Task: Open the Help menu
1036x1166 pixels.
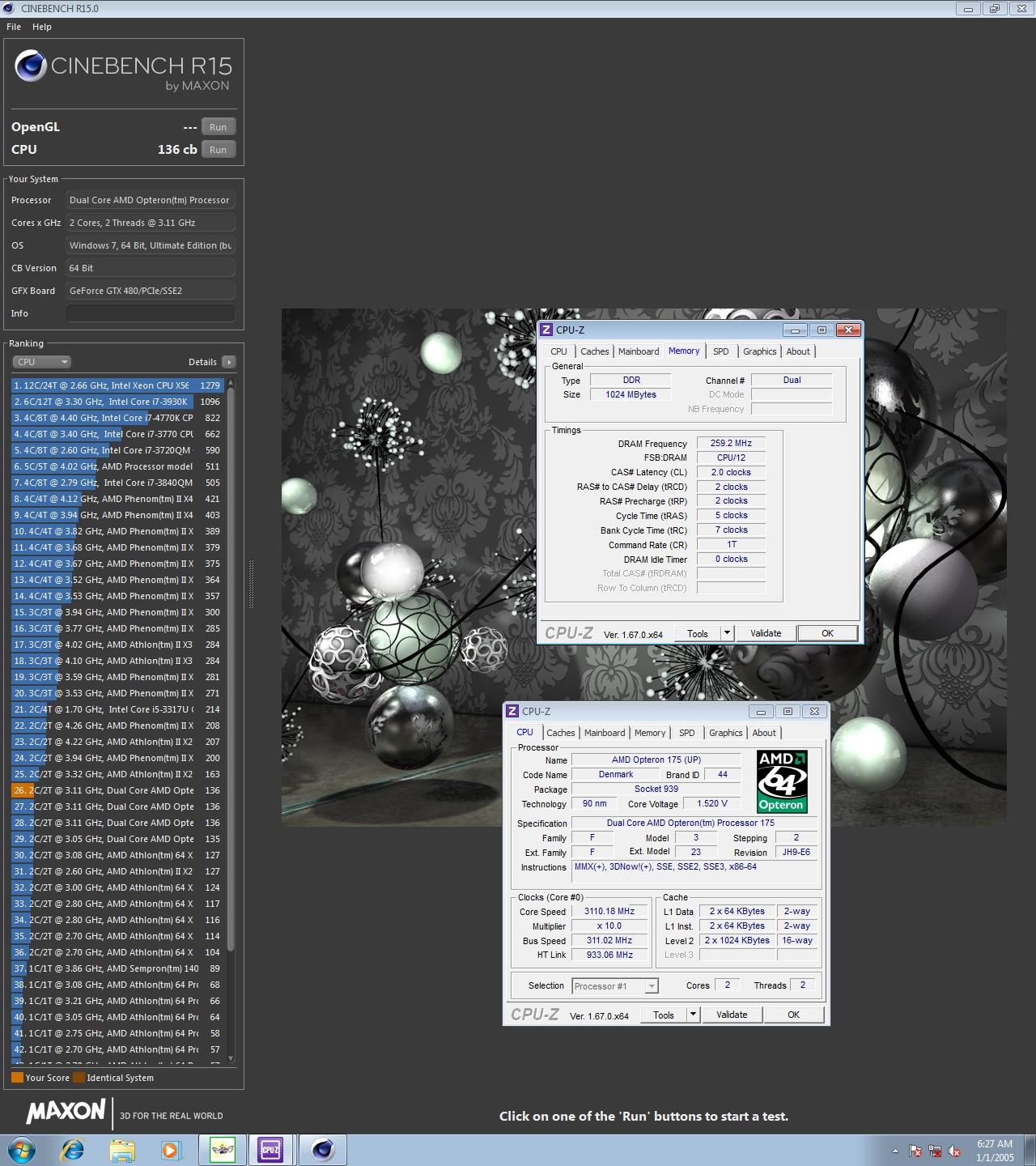Action: click(x=42, y=27)
